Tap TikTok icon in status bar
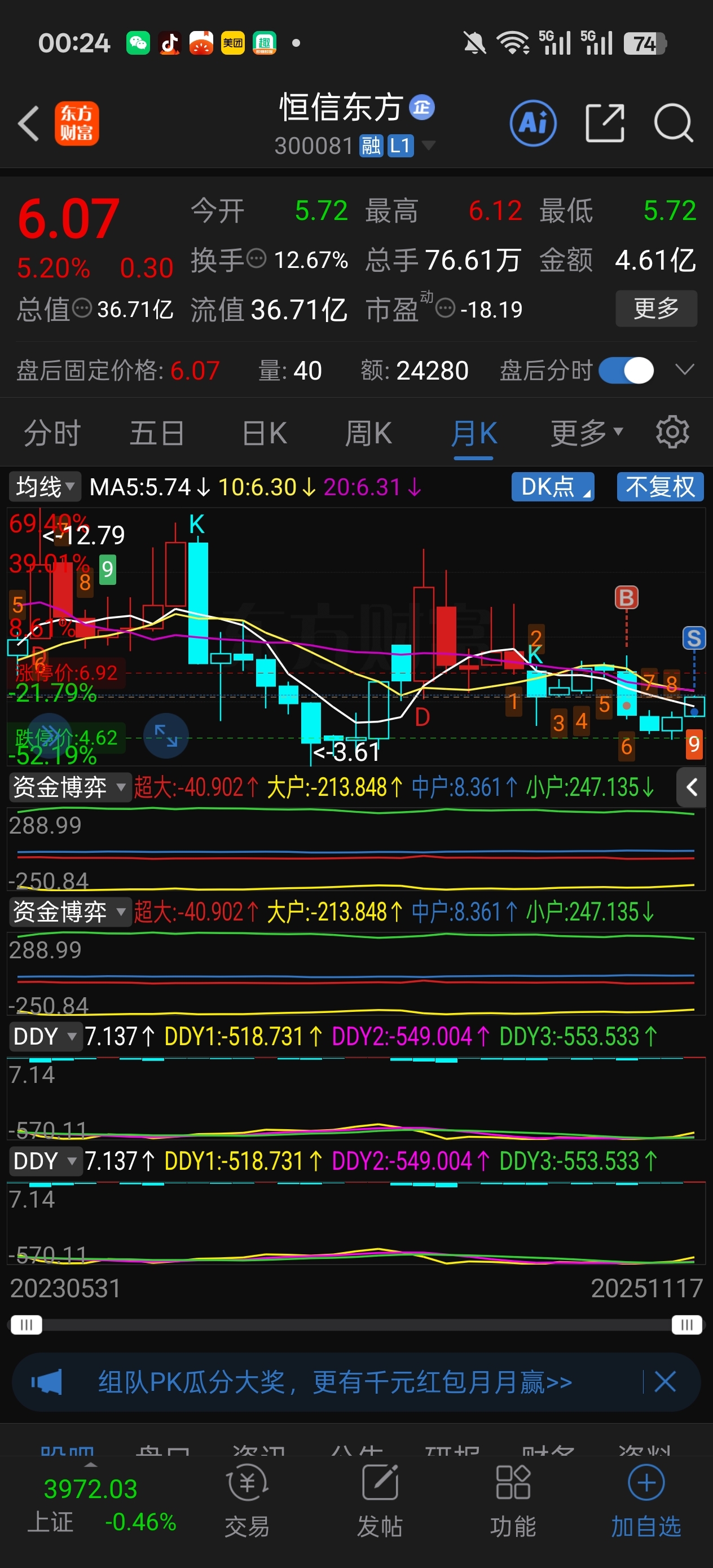Image resolution: width=713 pixels, height=1568 pixels. point(170,43)
